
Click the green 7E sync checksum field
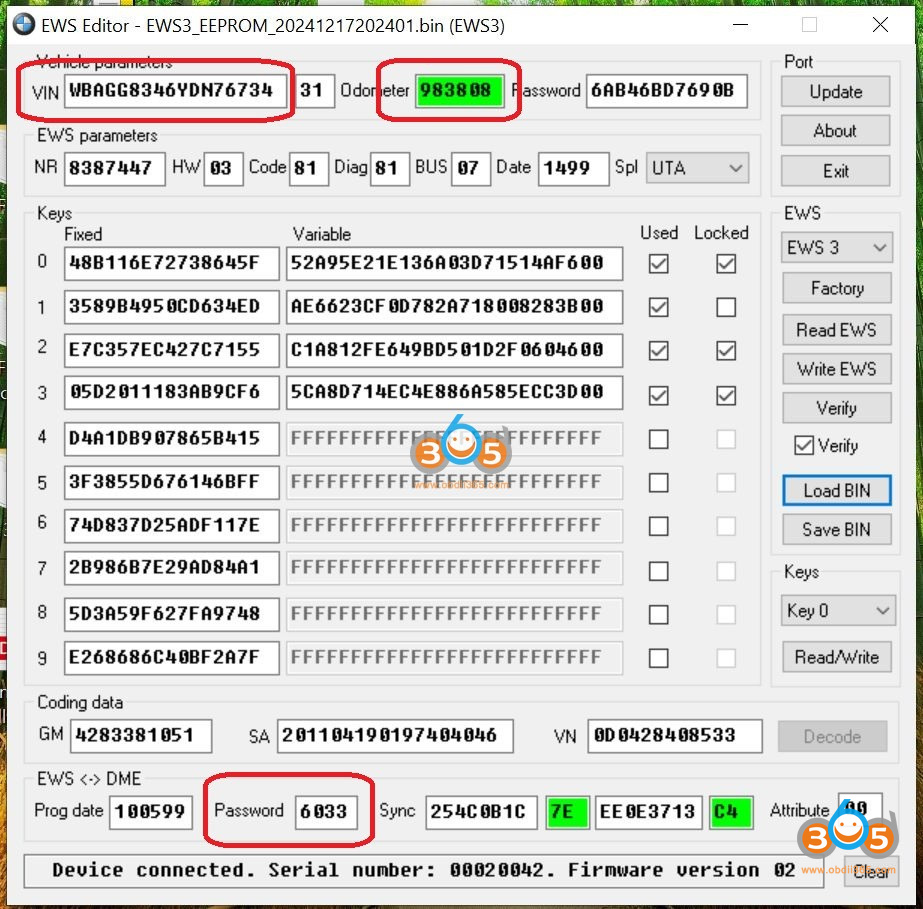[x=567, y=812]
